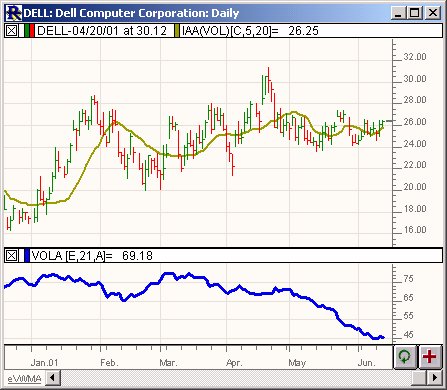This screenshot has height=390, width=447.
Task: Click the red plus add icon
Action: click(x=429, y=357)
